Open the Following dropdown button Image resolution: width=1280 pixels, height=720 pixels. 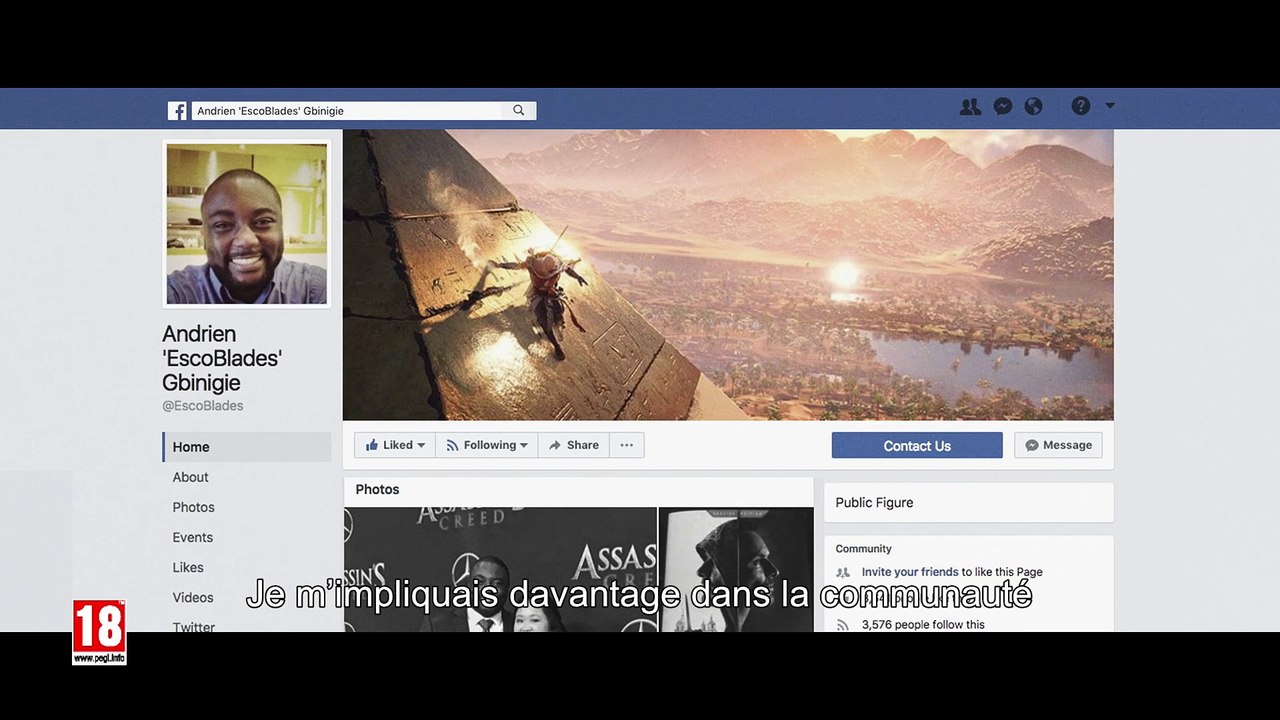coord(487,445)
